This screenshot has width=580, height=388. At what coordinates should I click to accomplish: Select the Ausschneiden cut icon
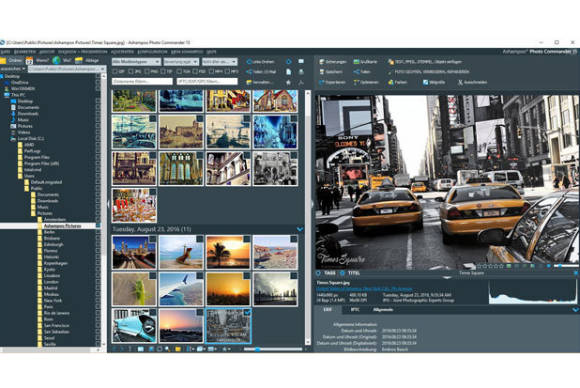(x=460, y=82)
